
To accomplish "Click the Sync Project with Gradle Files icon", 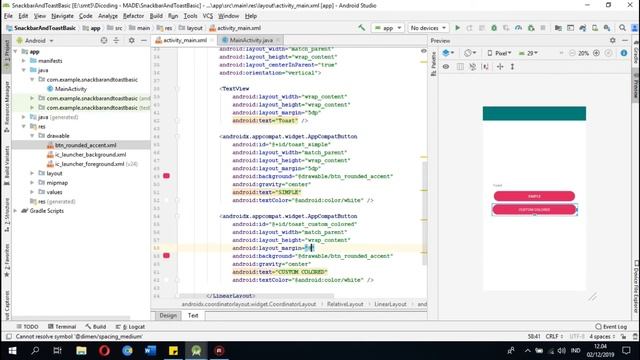I will pyautogui.click(x=582, y=28).
